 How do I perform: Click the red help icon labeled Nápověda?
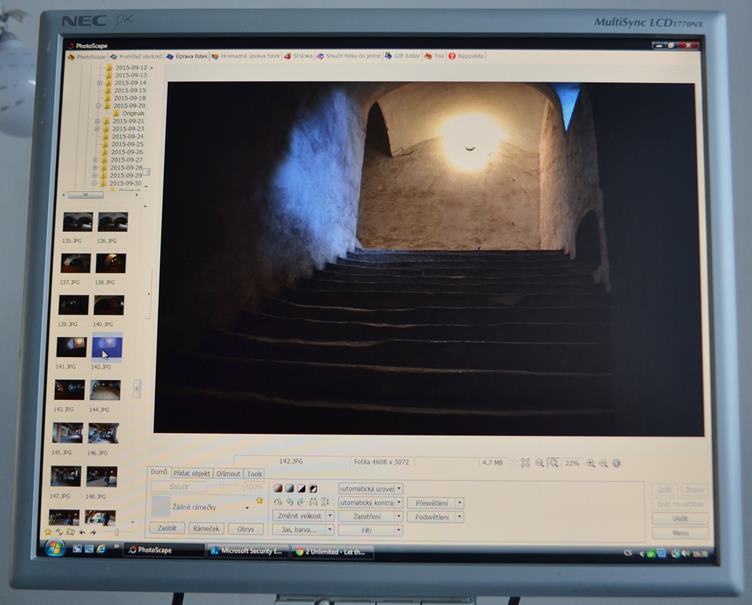click(x=452, y=56)
